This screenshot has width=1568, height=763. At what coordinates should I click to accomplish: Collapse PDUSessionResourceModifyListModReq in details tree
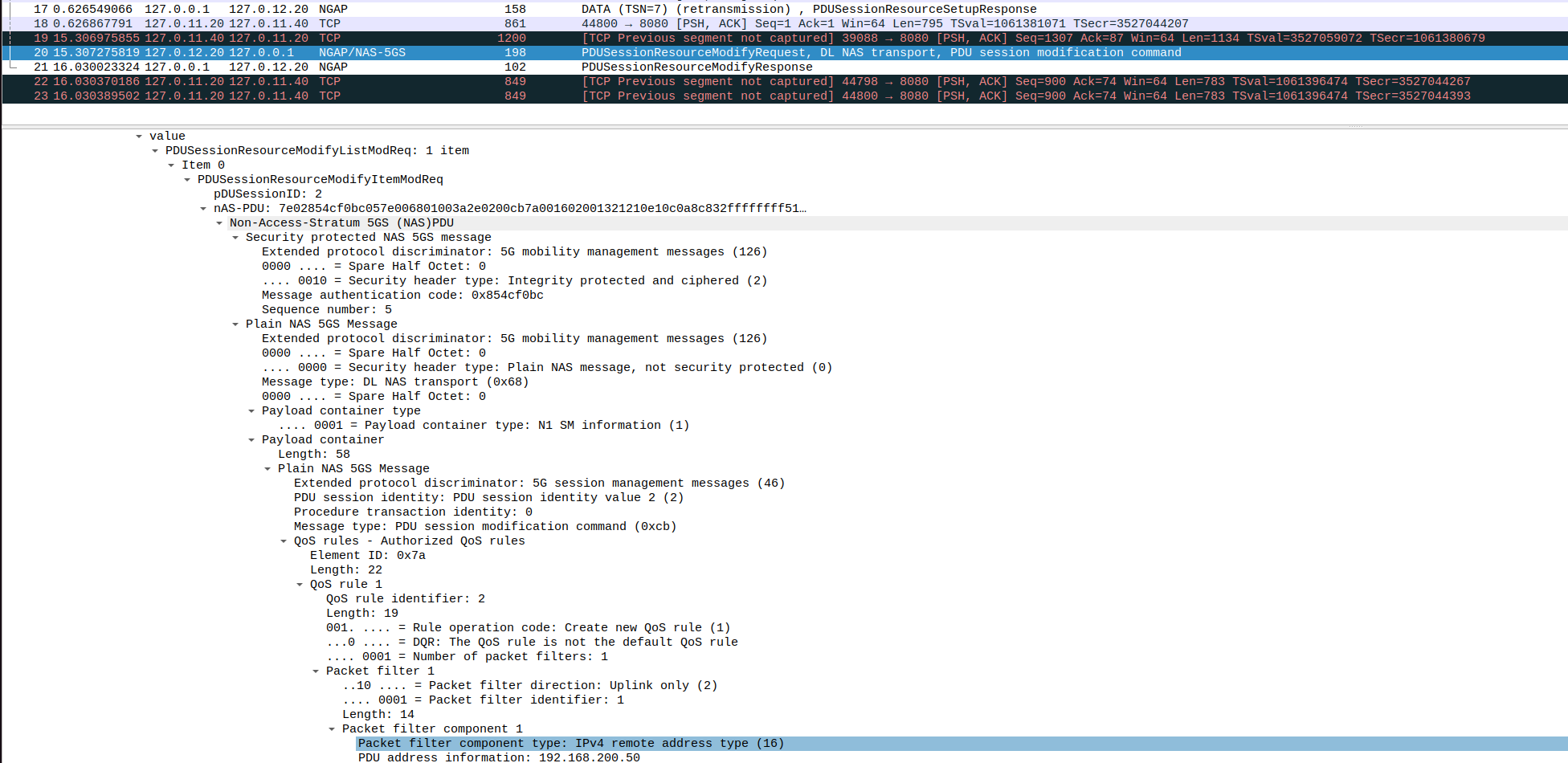coord(155,150)
